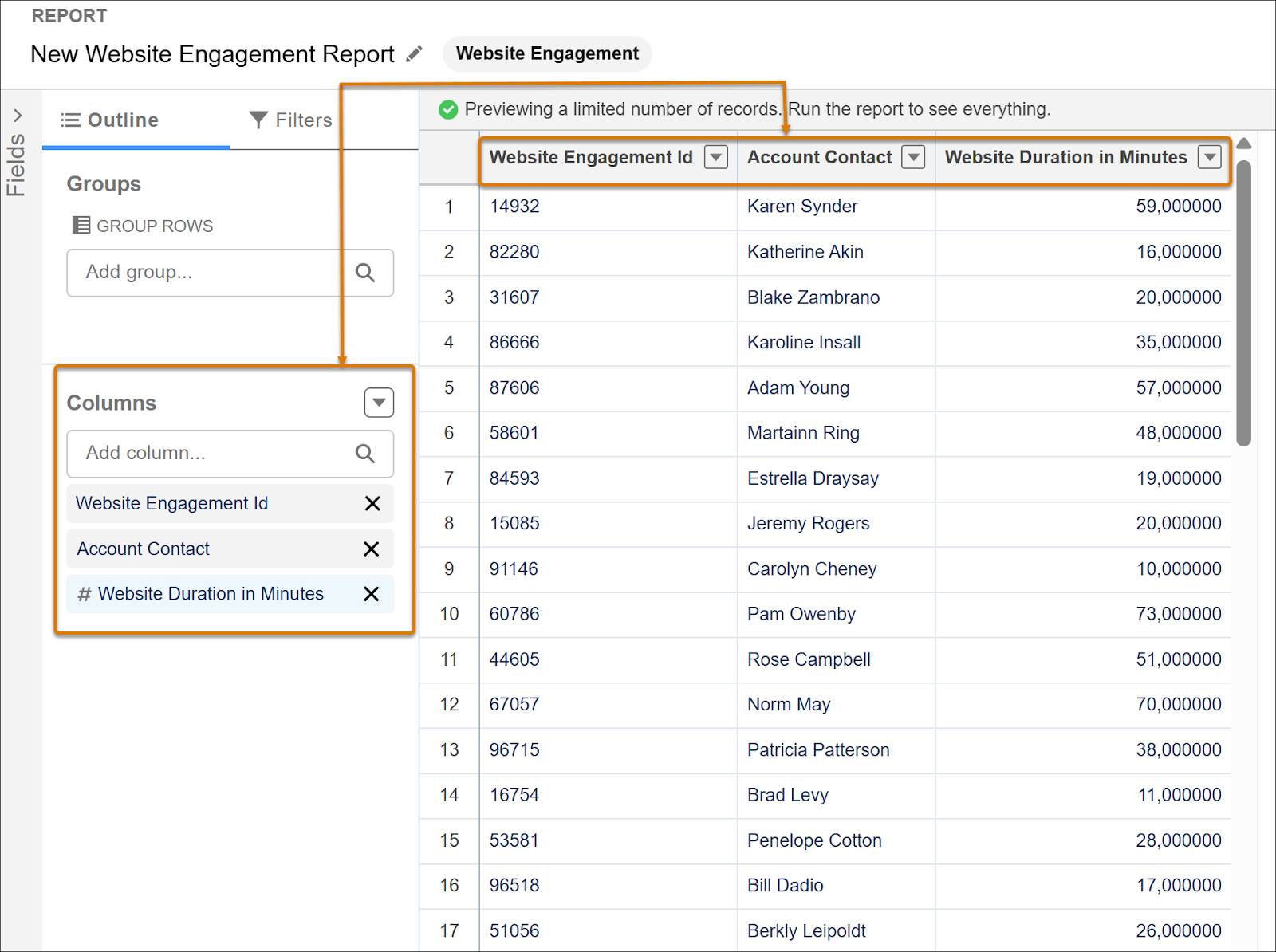Click the Estrella Draysay contact cell
This screenshot has height=952, width=1276.
click(836, 478)
